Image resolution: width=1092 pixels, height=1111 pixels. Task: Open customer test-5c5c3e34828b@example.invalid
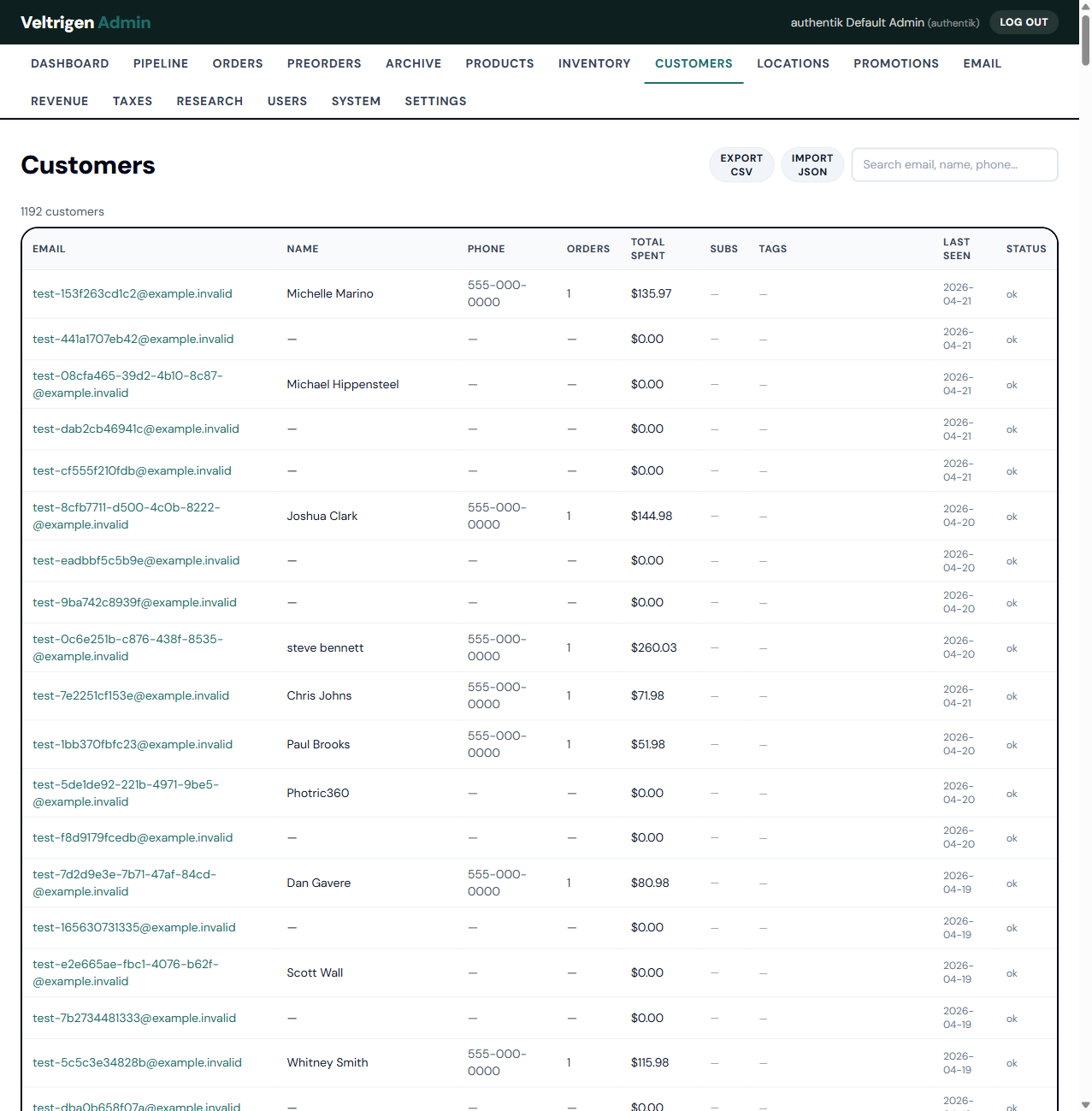(137, 1062)
